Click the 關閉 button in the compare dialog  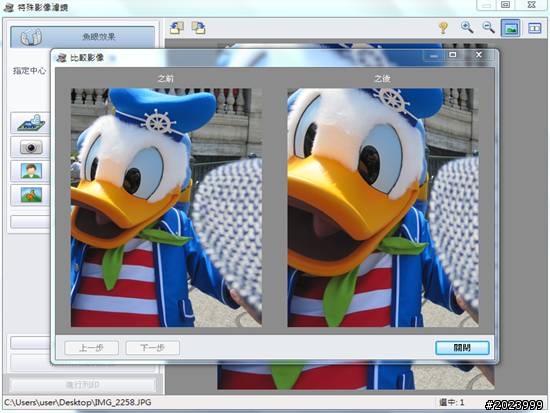[462, 347]
